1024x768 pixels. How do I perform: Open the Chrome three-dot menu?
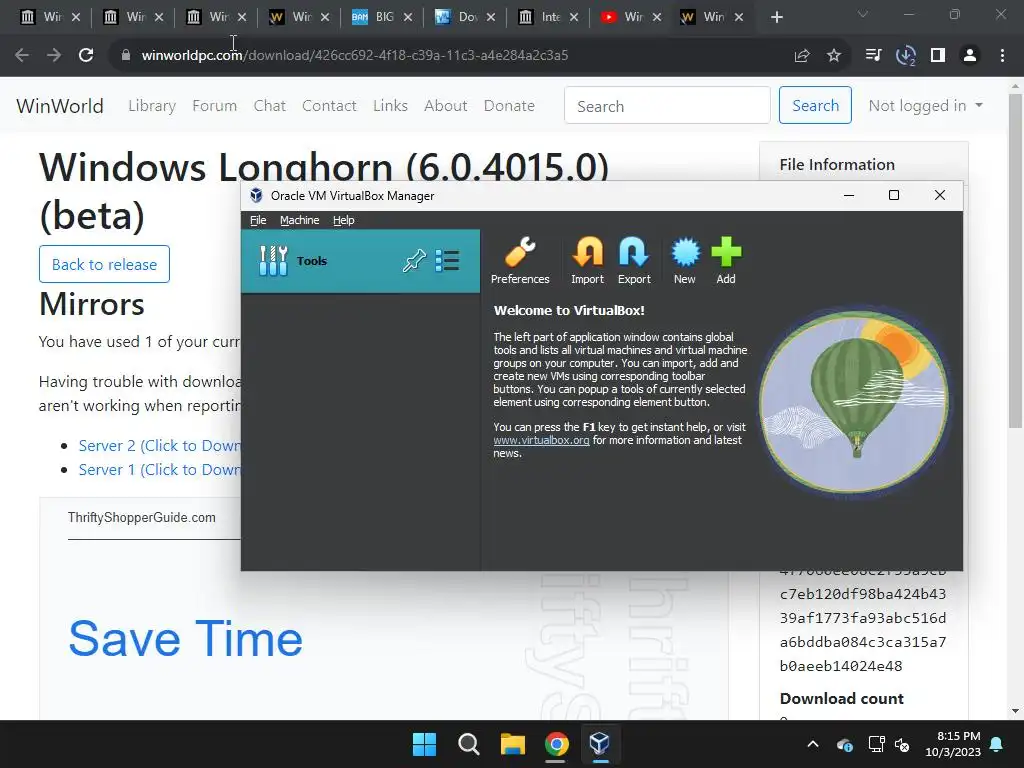click(1002, 56)
